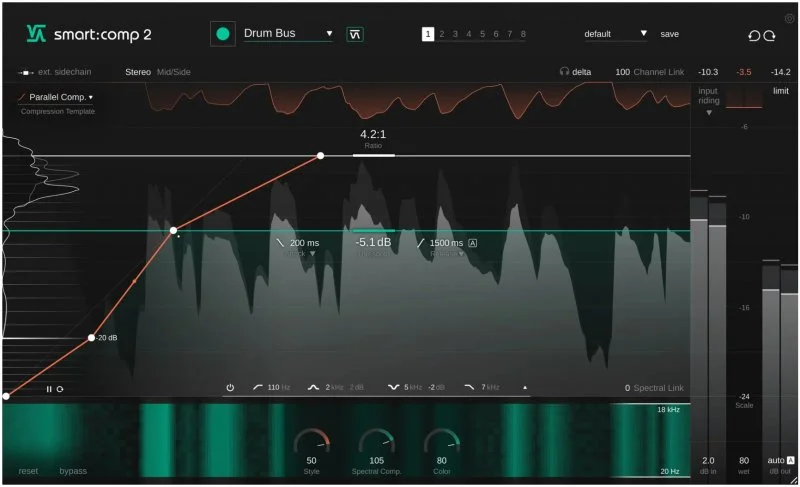Click the 1500 ms release value
Viewport: 800px width, 487px height.
pos(446,243)
